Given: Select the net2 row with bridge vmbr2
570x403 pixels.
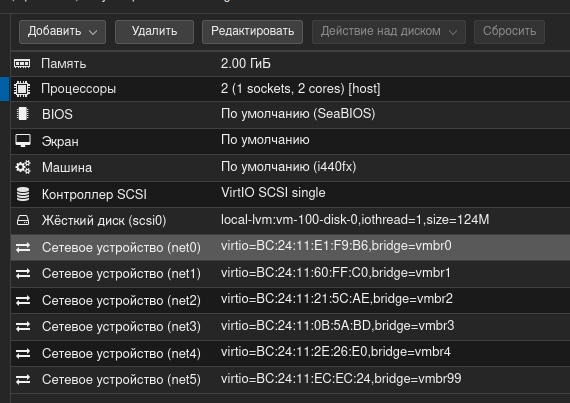Looking at the screenshot, I should pos(290,300).
